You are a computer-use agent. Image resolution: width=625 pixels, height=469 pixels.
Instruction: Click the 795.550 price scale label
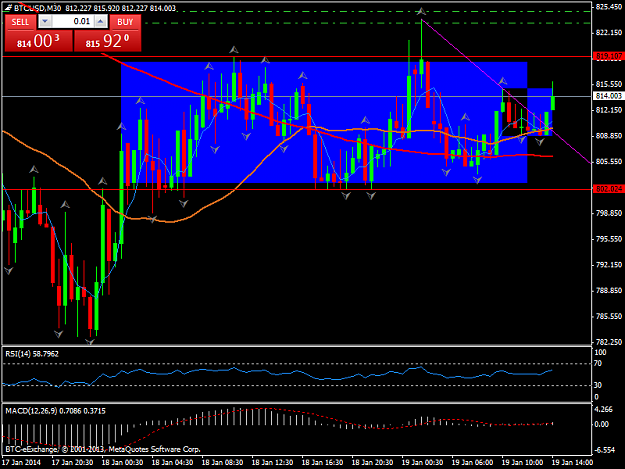click(608, 239)
